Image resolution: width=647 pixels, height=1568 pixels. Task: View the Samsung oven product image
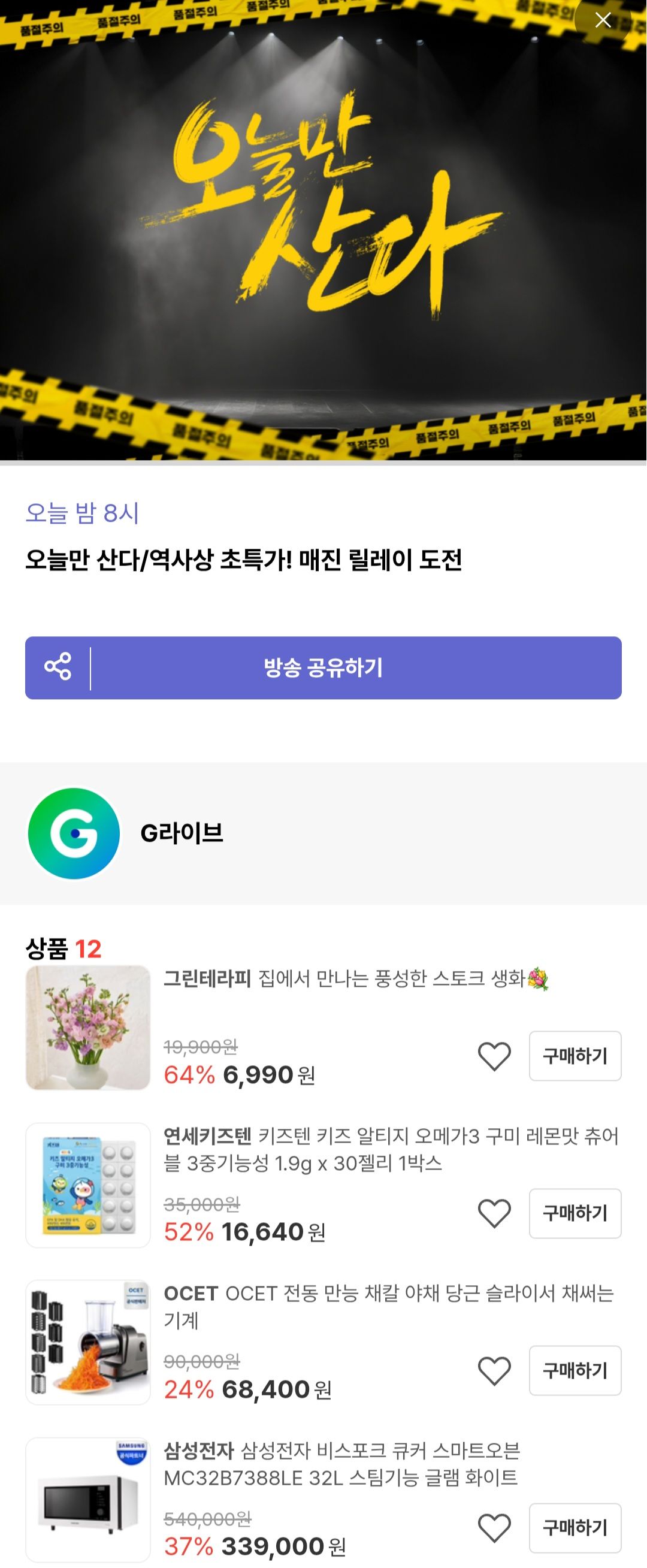point(87,1499)
